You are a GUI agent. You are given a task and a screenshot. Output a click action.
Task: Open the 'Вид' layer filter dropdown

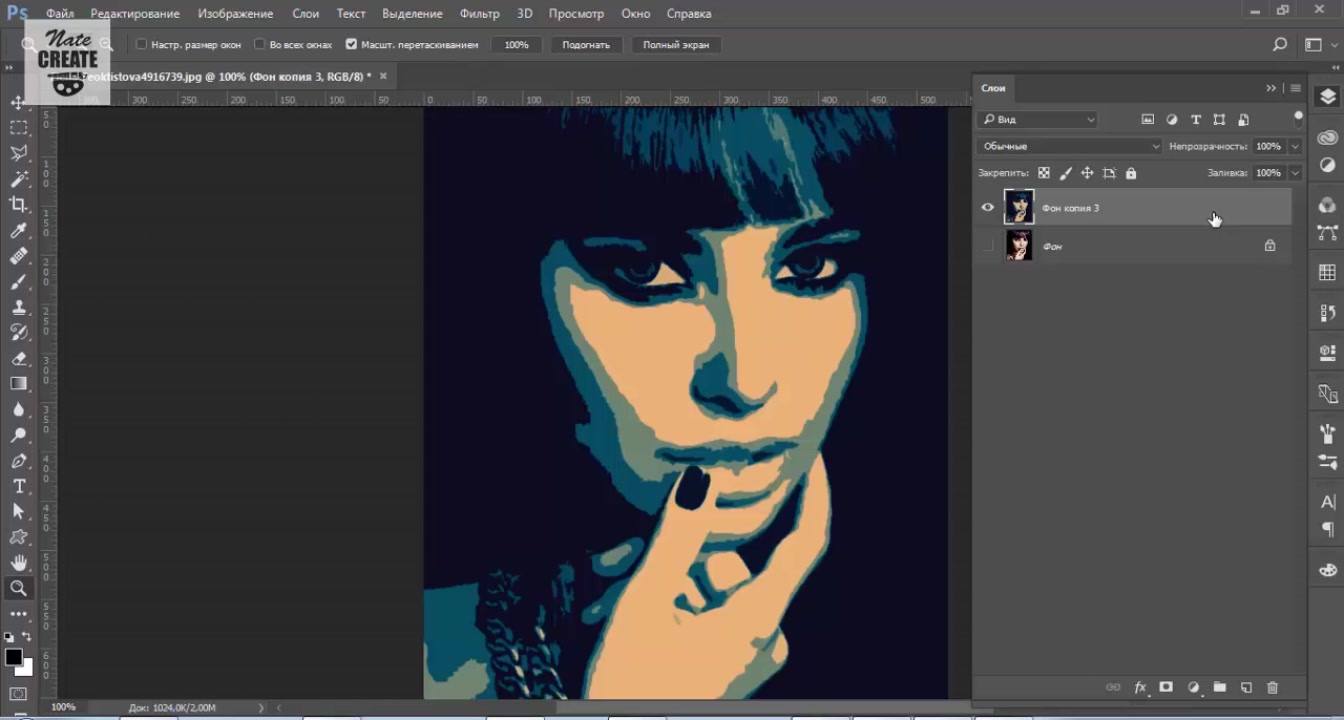click(x=1038, y=120)
